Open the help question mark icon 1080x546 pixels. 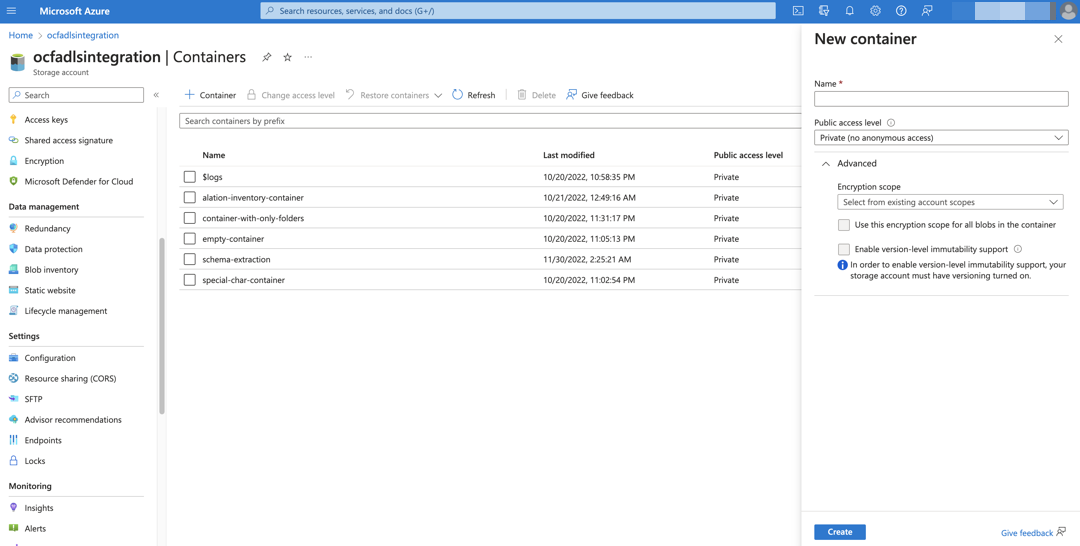(x=901, y=11)
